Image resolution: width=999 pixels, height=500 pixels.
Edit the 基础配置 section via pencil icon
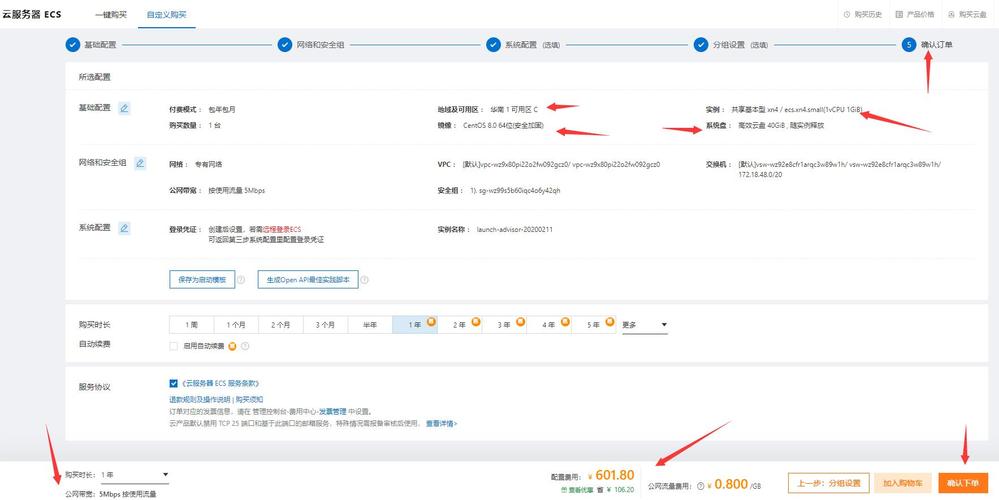124,108
